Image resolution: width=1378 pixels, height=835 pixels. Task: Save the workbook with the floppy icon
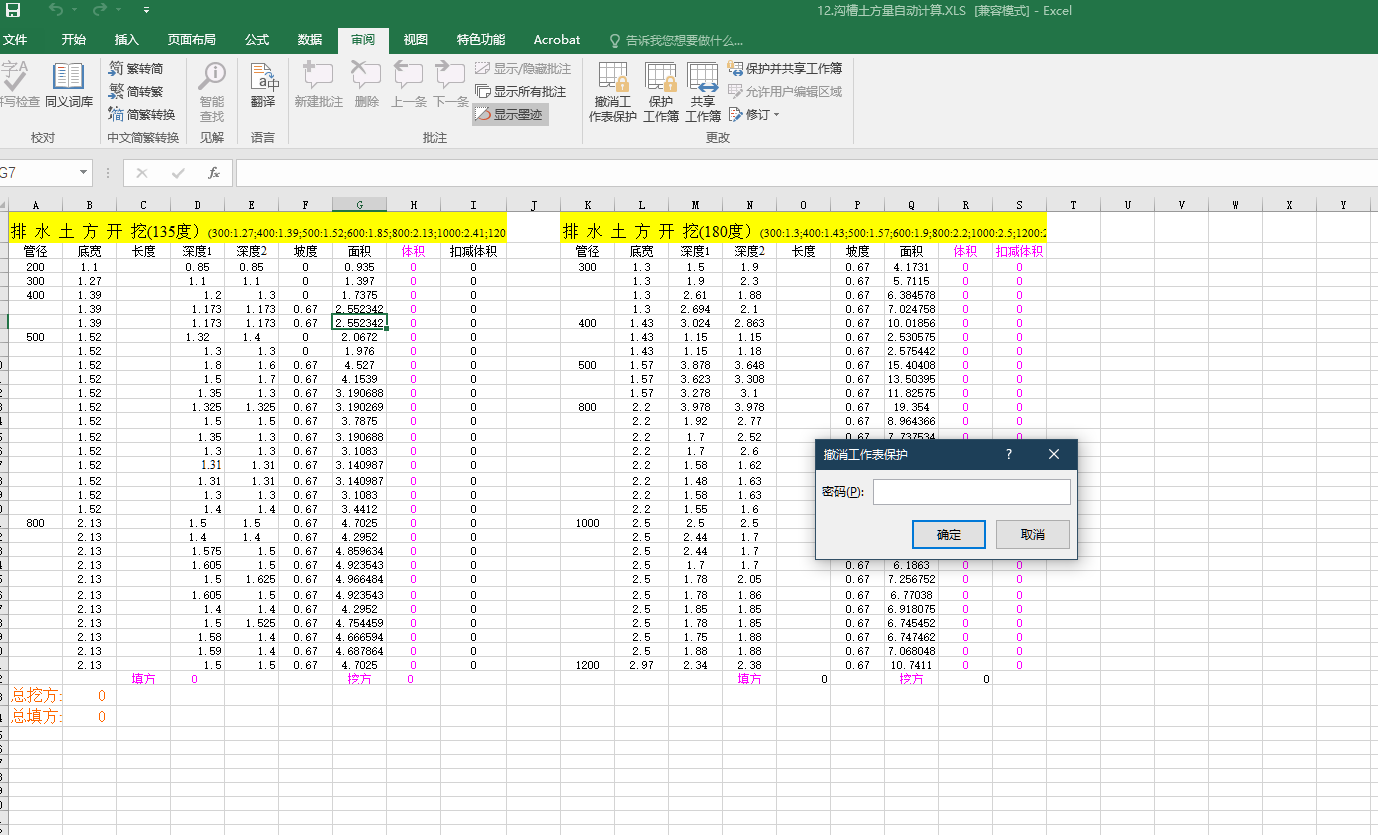[13, 10]
